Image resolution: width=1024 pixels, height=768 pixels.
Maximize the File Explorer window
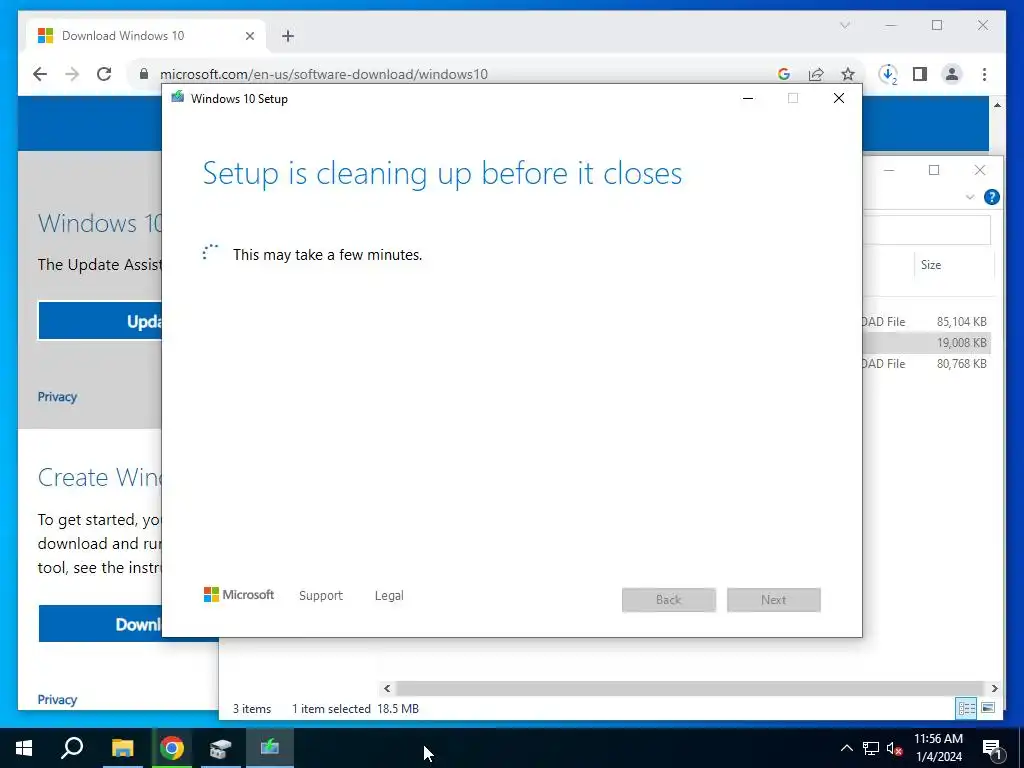pyautogui.click(x=934, y=170)
